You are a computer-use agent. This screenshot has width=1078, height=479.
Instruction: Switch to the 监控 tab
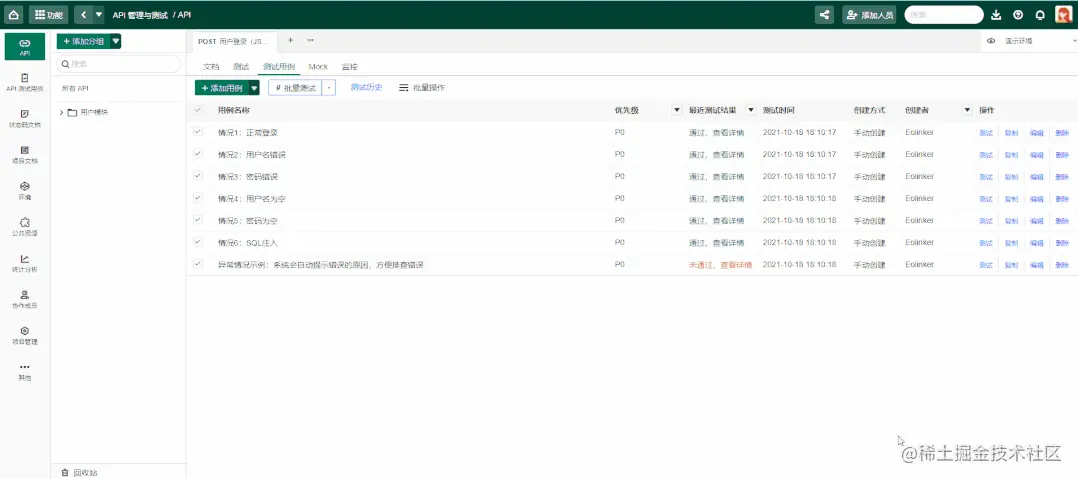click(349, 67)
